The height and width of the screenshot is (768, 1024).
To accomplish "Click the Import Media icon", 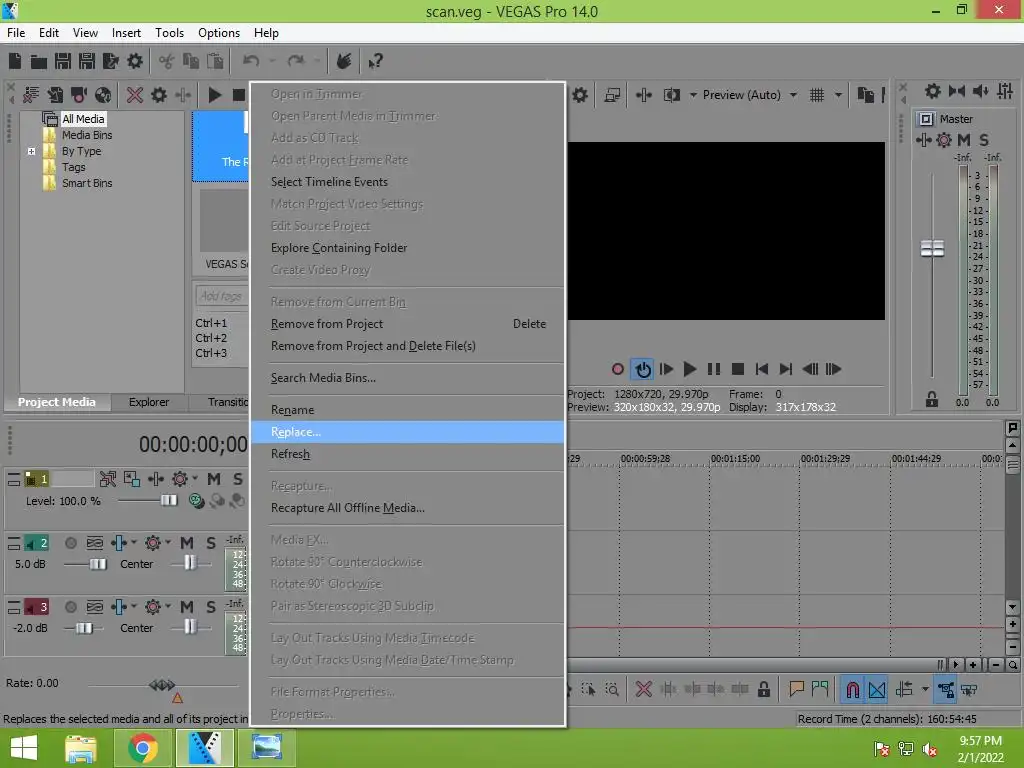I will point(55,95).
